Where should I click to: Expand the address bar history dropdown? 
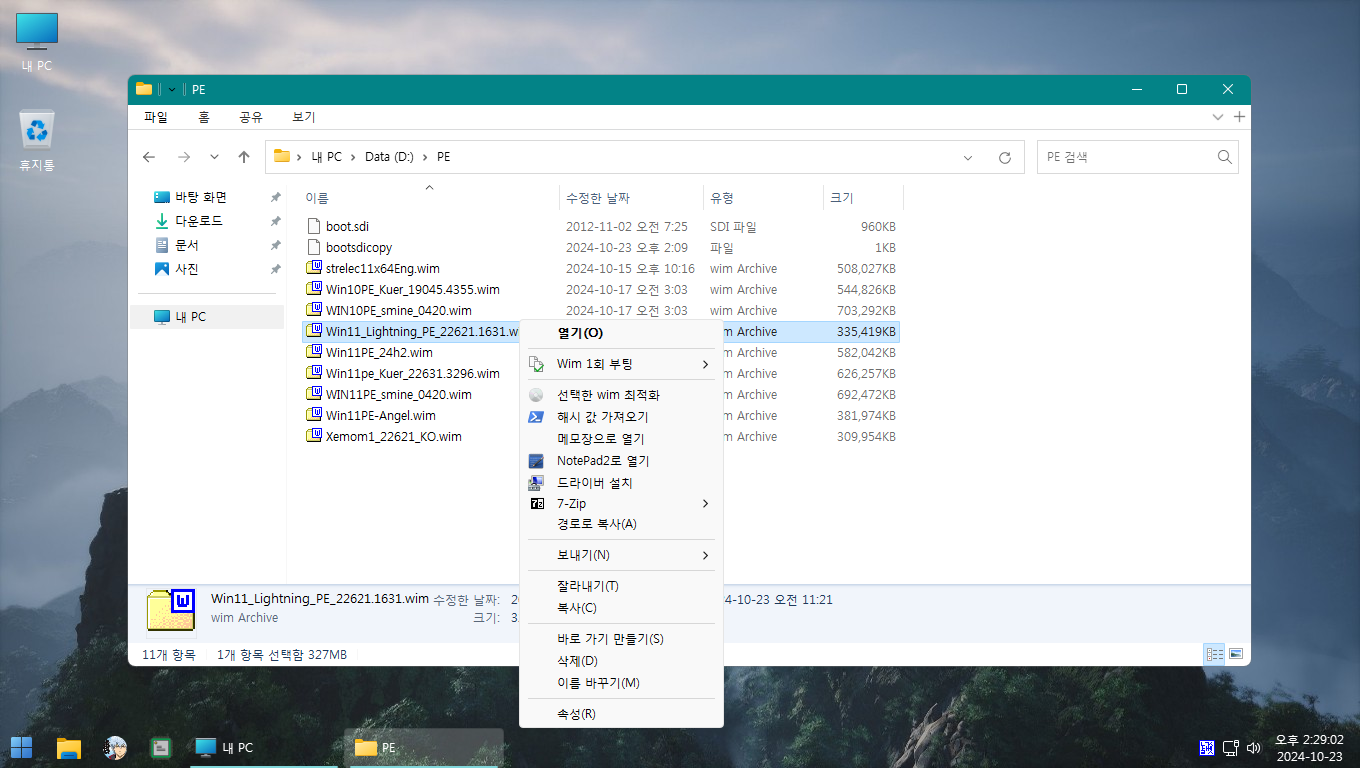[968, 157]
